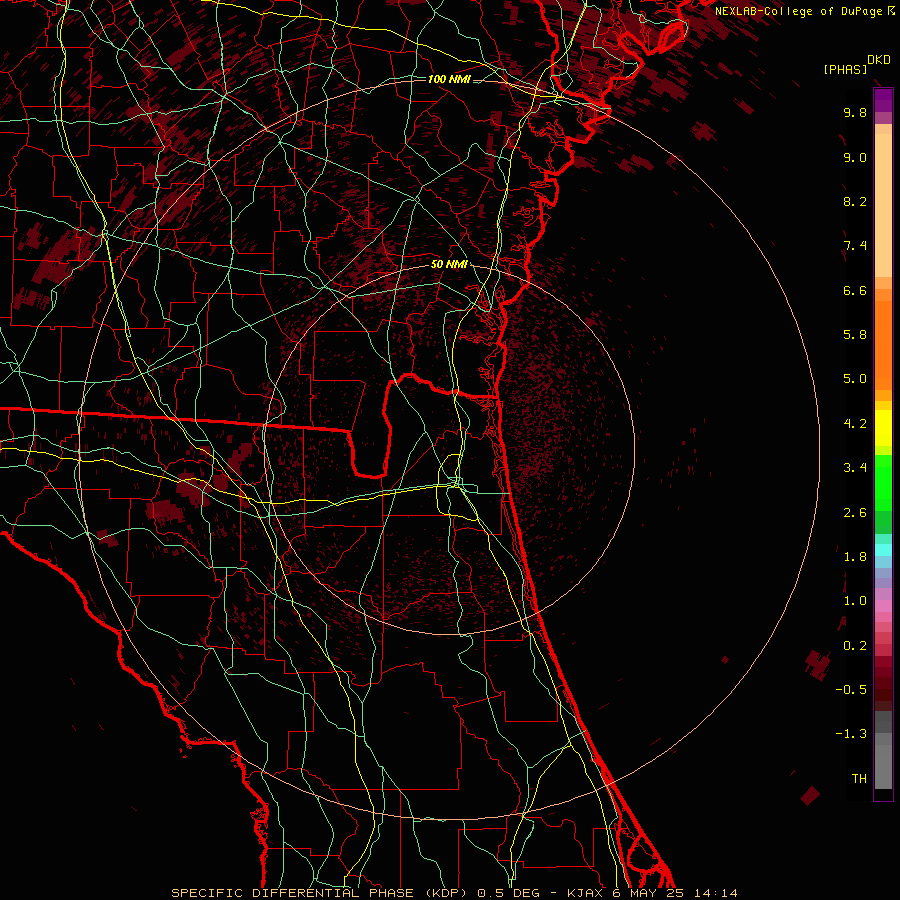
Task: Click the "DKD" legend header text
Action: tap(879, 60)
